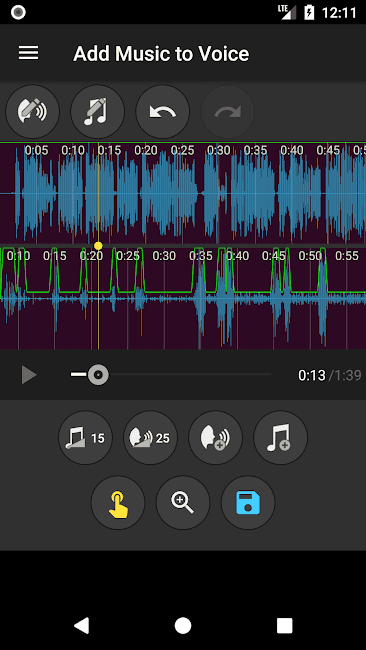The image size is (366, 650).
Task: Tap the 0:13 elapsed time readout
Action: coord(312,376)
